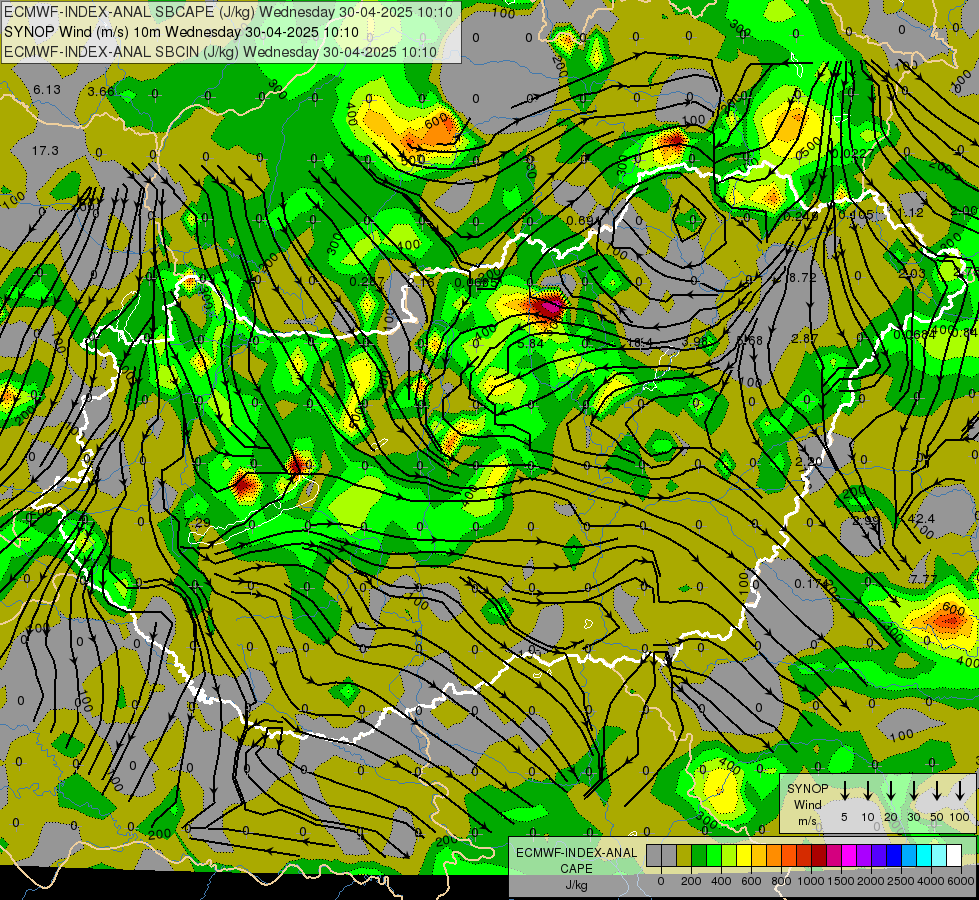Viewport: 979px width, 900px height.
Task: Pick the white swatch in CAPE legend
Action: pos(954,855)
